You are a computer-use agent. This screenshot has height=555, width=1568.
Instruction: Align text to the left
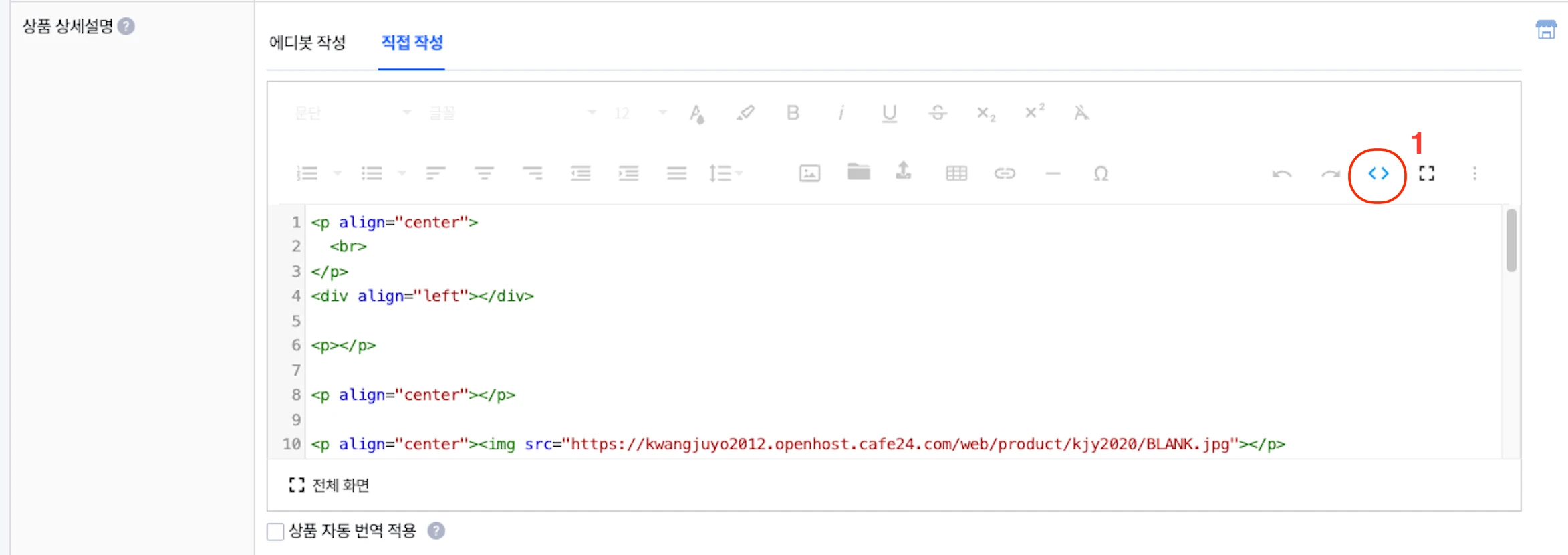pos(436,174)
